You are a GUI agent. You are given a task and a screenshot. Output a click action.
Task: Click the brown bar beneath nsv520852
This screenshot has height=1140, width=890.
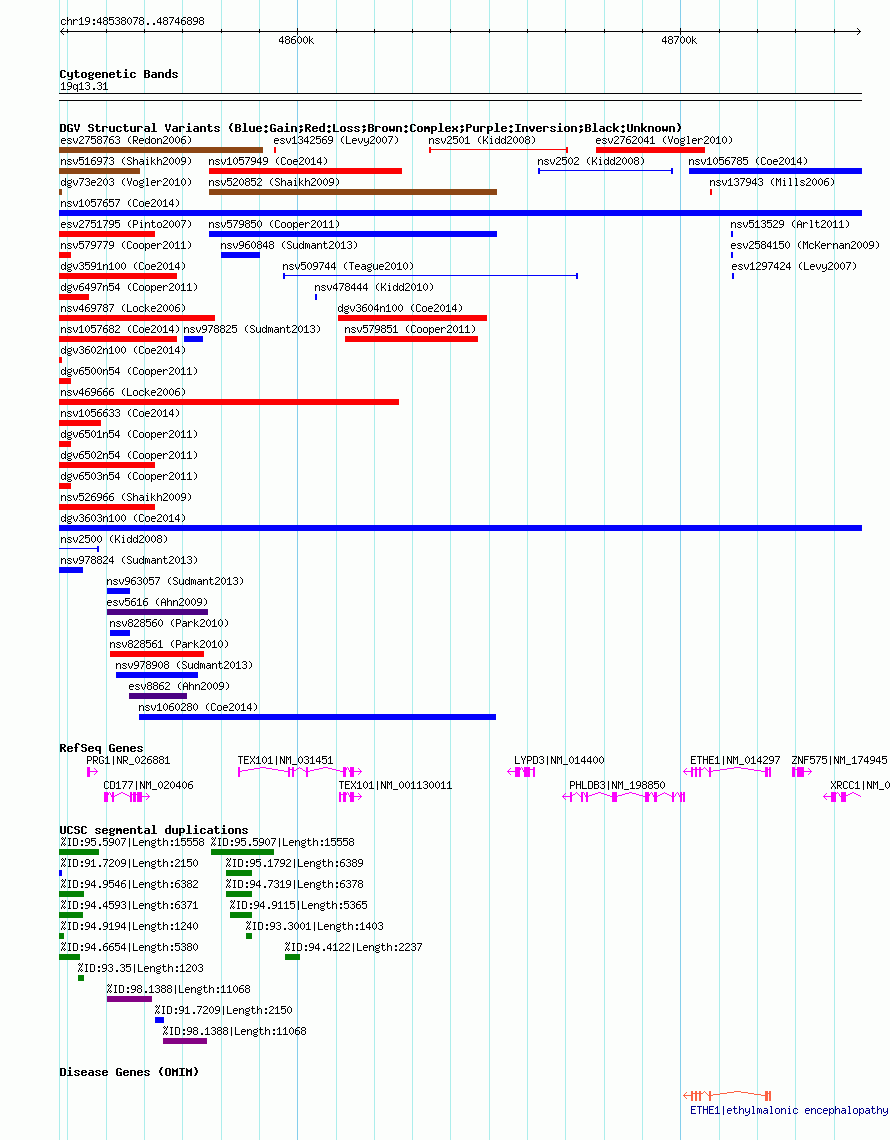click(x=353, y=193)
